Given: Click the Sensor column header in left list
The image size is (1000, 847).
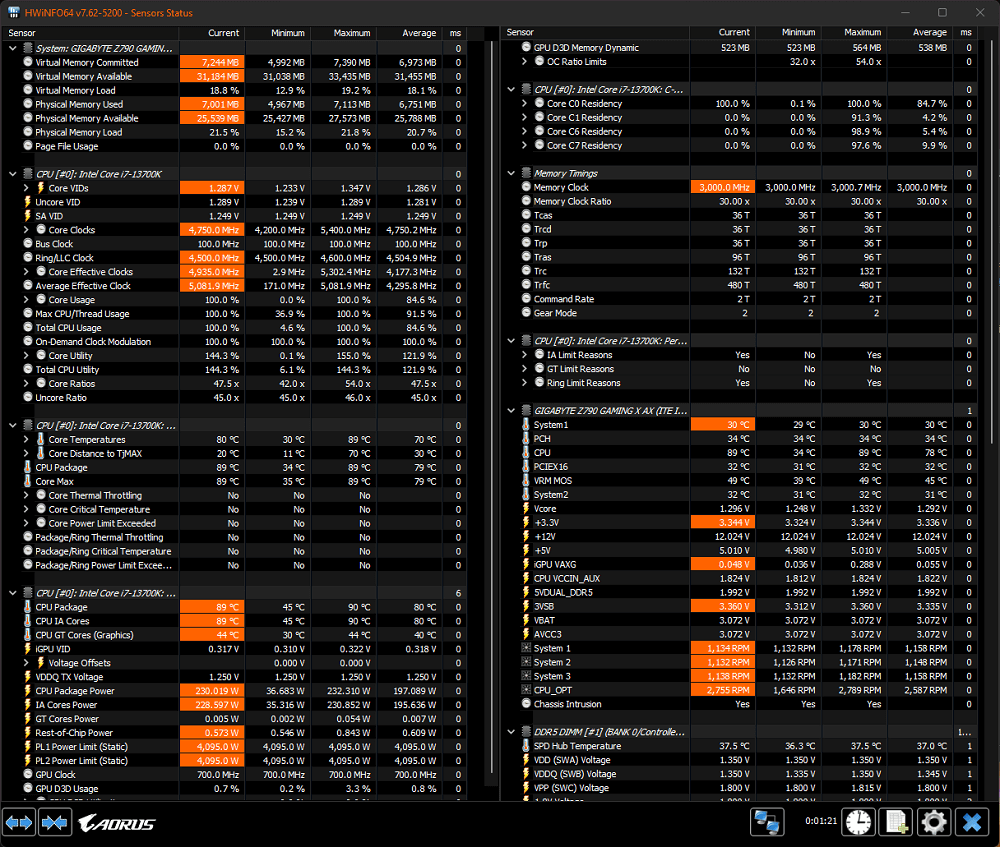Looking at the screenshot, I should (91, 33).
